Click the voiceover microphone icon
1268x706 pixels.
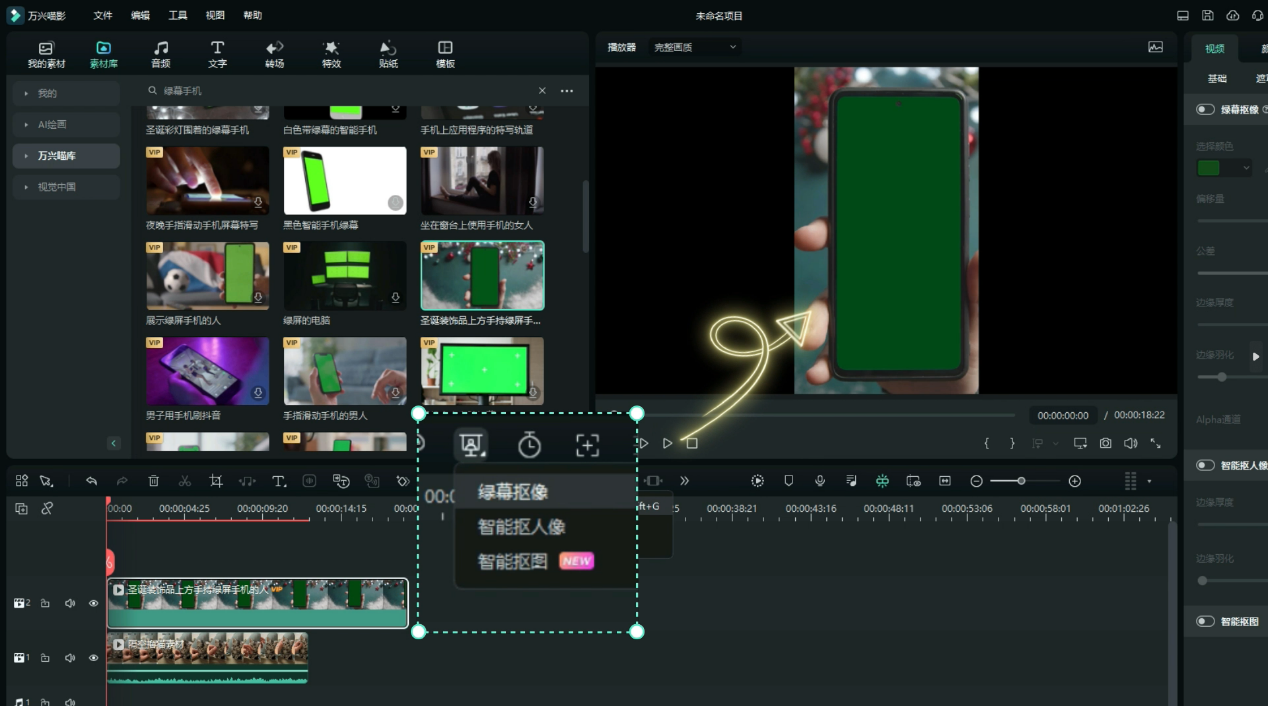click(820, 481)
